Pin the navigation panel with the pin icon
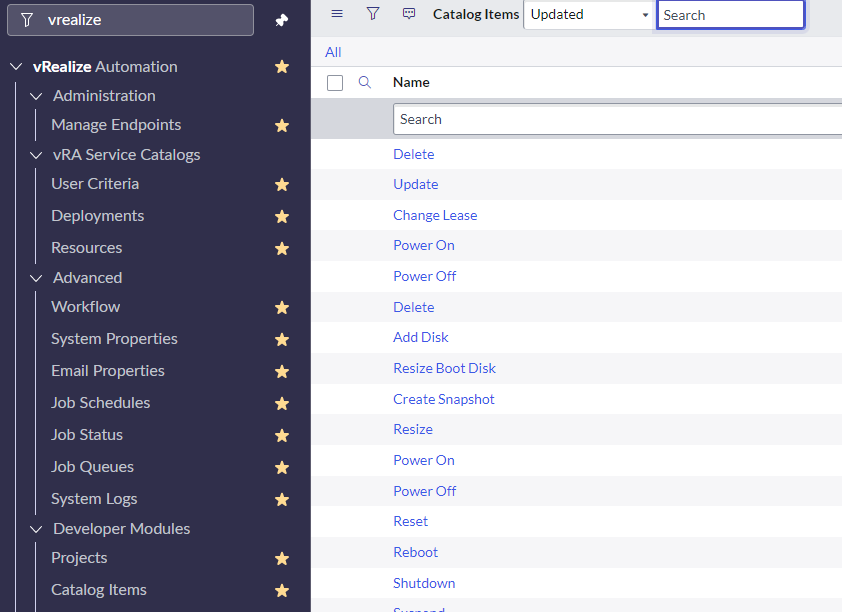 (x=282, y=20)
